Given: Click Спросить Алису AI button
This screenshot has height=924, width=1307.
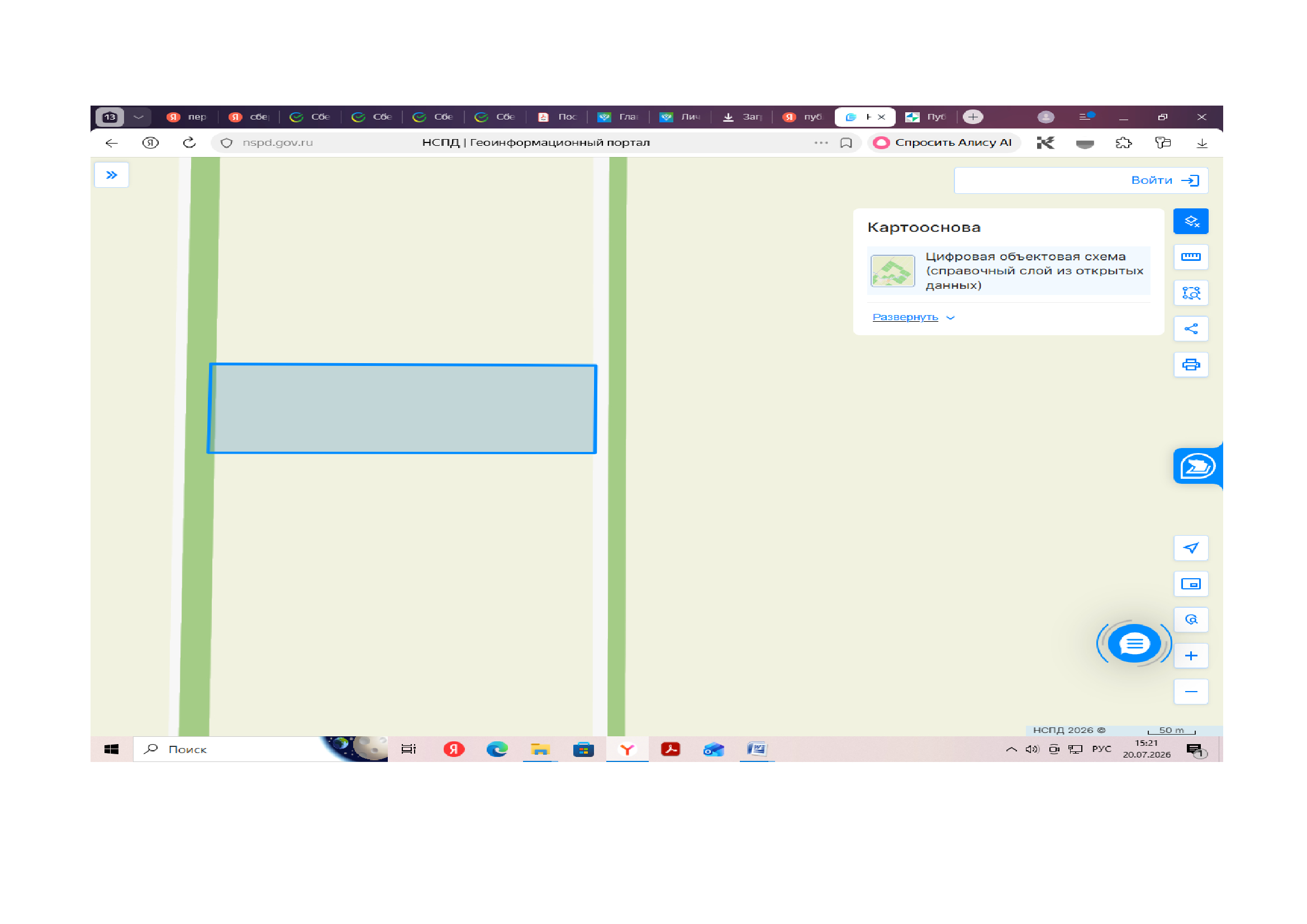Looking at the screenshot, I should (x=943, y=142).
